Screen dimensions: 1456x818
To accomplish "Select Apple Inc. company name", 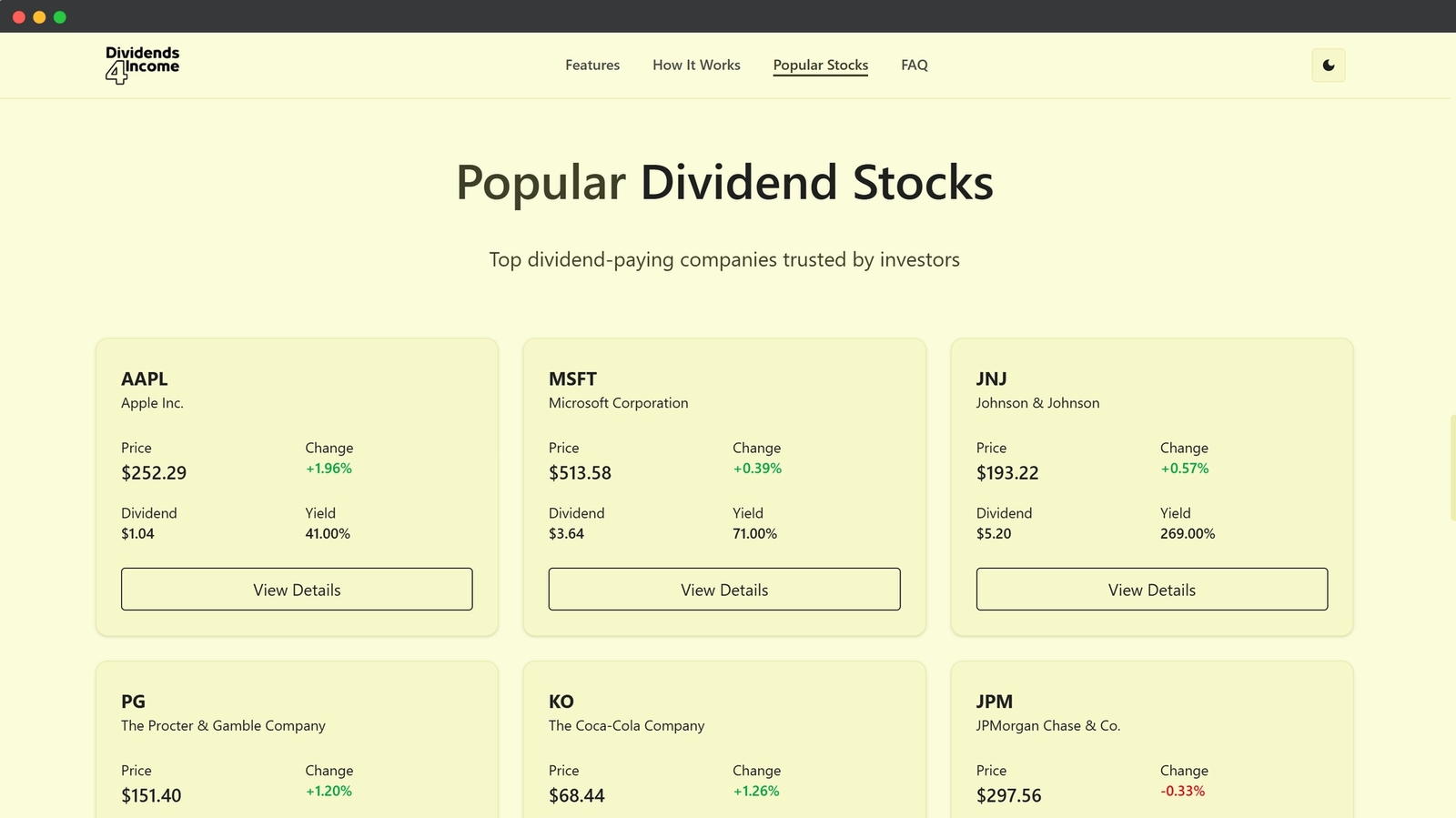I will (152, 403).
